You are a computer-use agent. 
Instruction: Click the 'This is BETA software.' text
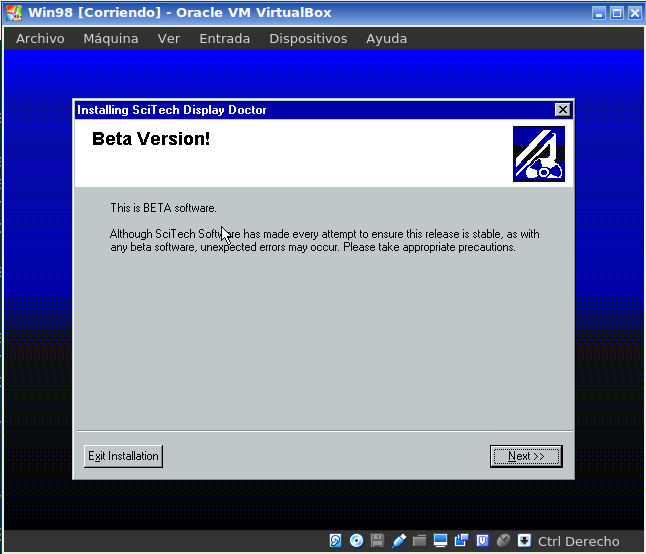163,208
